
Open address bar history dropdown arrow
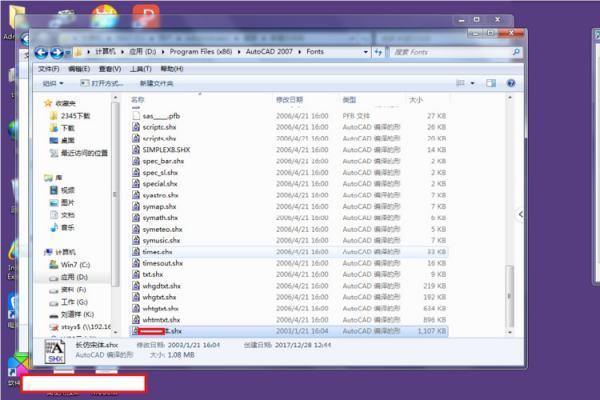pyautogui.click(x=366, y=52)
